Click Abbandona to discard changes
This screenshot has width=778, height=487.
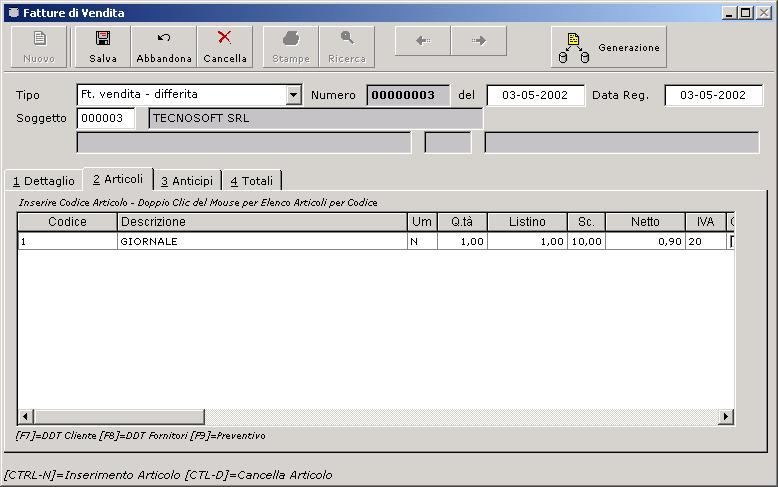point(164,47)
